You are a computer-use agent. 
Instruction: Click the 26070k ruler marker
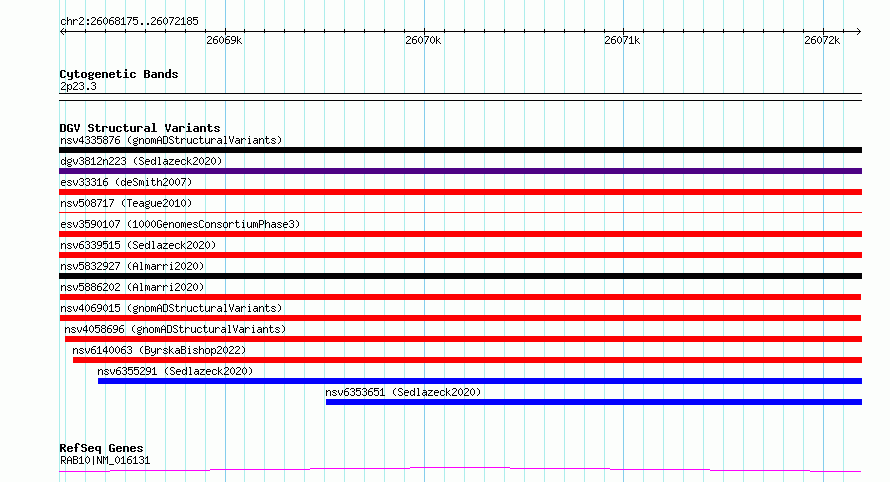(423, 40)
